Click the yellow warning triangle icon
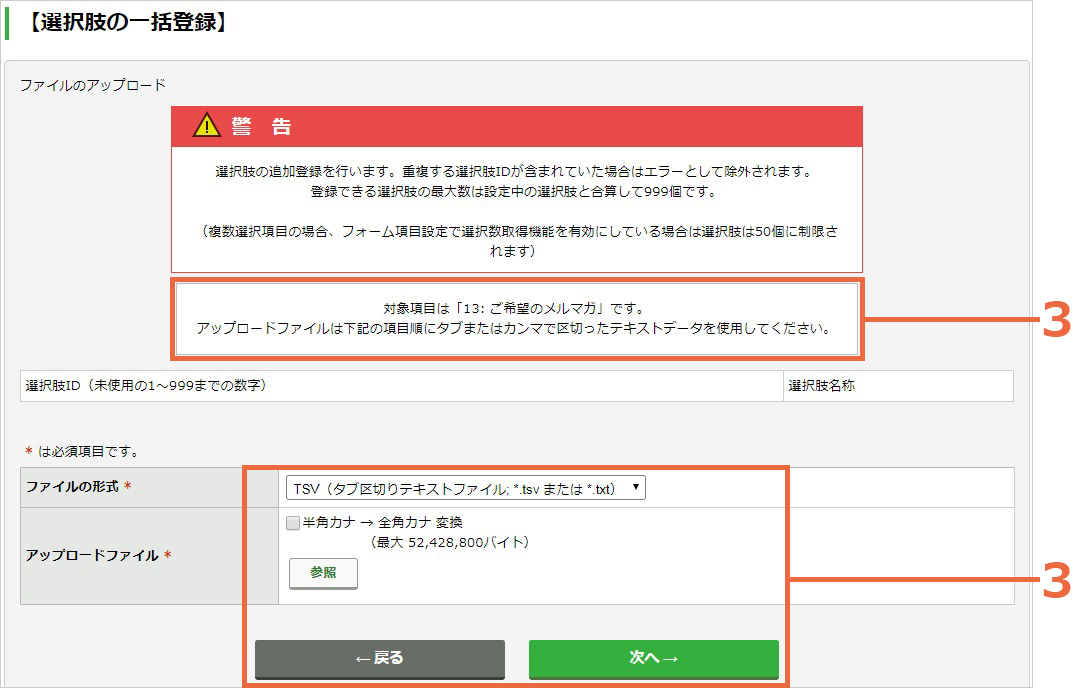 tap(206, 126)
